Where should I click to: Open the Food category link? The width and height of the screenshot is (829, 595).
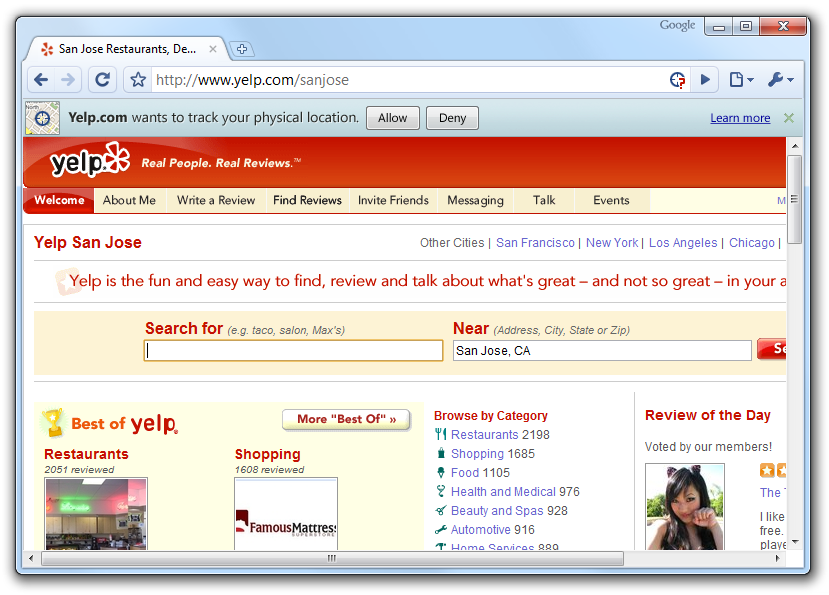pos(465,473)
